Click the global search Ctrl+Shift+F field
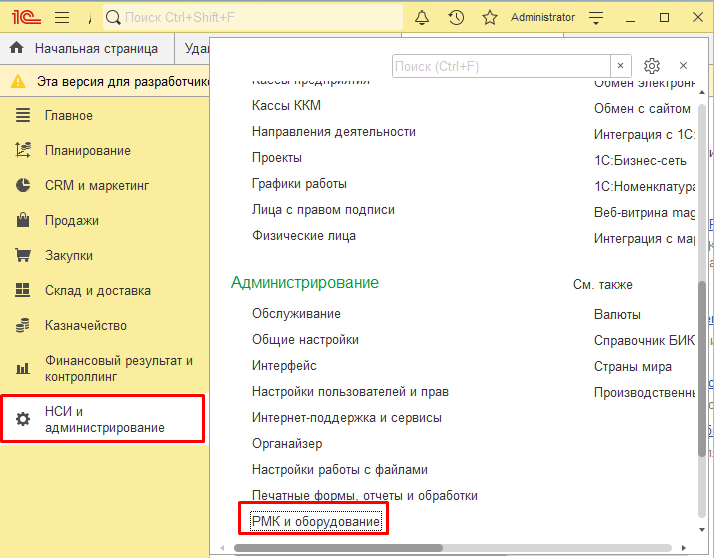Image resolution: width=714 pixels, height=558 pixels. 253,17
